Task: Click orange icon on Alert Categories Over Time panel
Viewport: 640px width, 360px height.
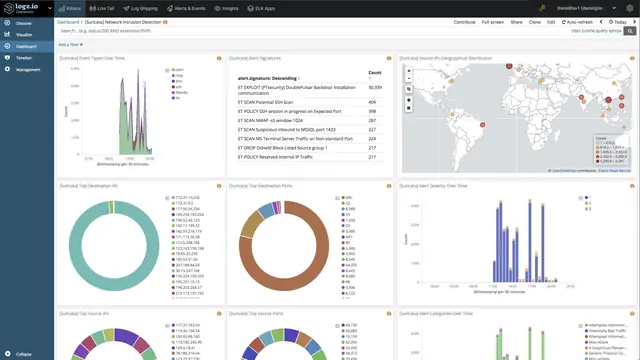Action: pos(632,314)
